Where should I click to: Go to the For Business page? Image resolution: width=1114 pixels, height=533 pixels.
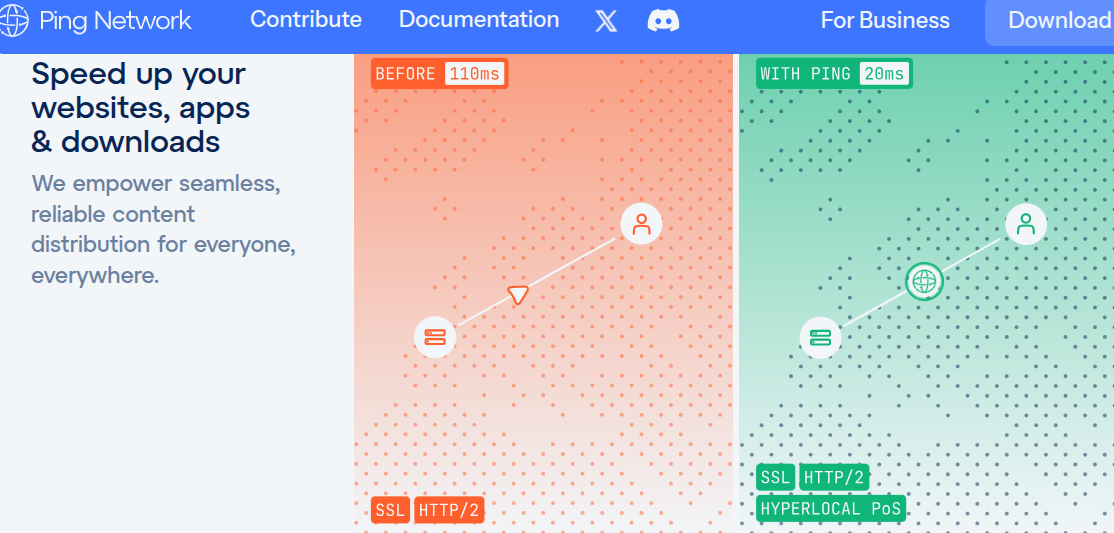click(885, 20)
